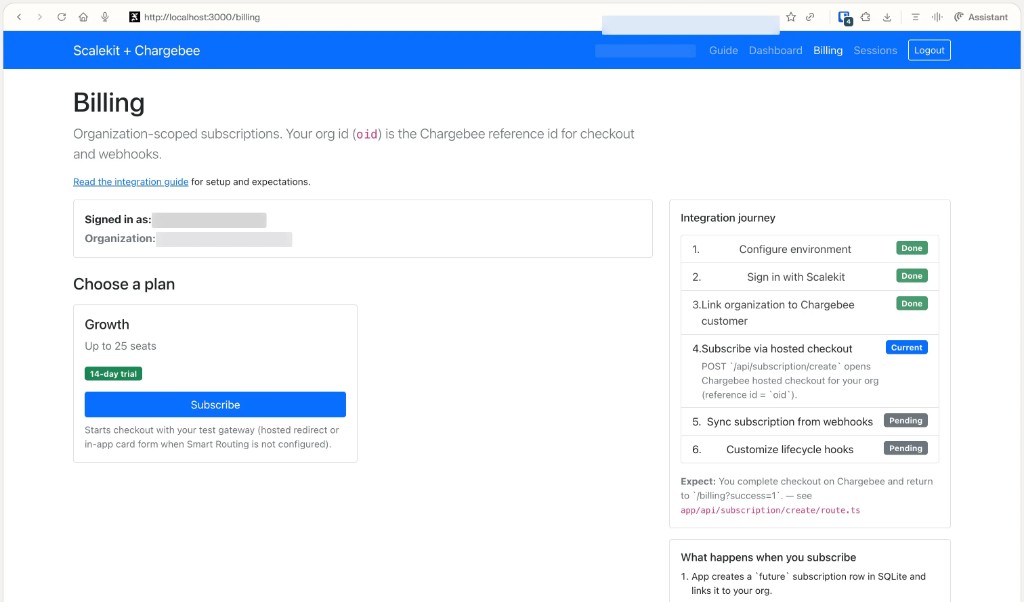Click the Organization label
This screenshot has width=1024, height=602.
click(120, 238)
